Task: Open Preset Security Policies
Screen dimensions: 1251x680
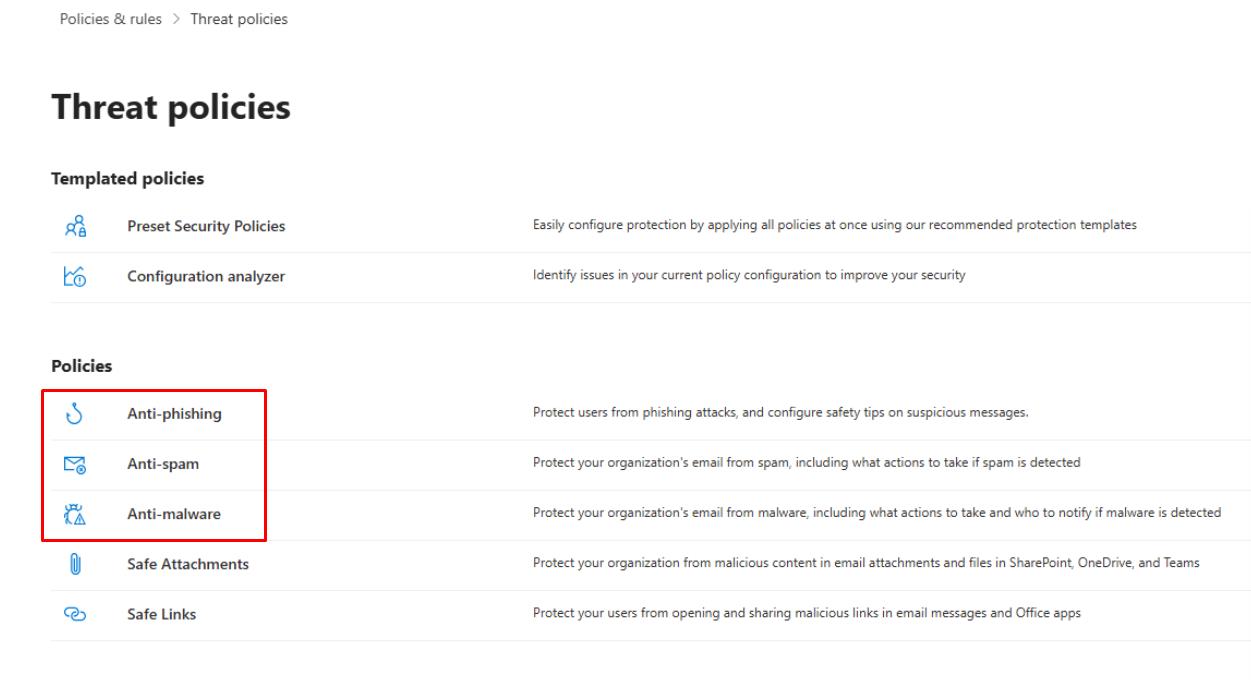Action: (x=206, y=226)
